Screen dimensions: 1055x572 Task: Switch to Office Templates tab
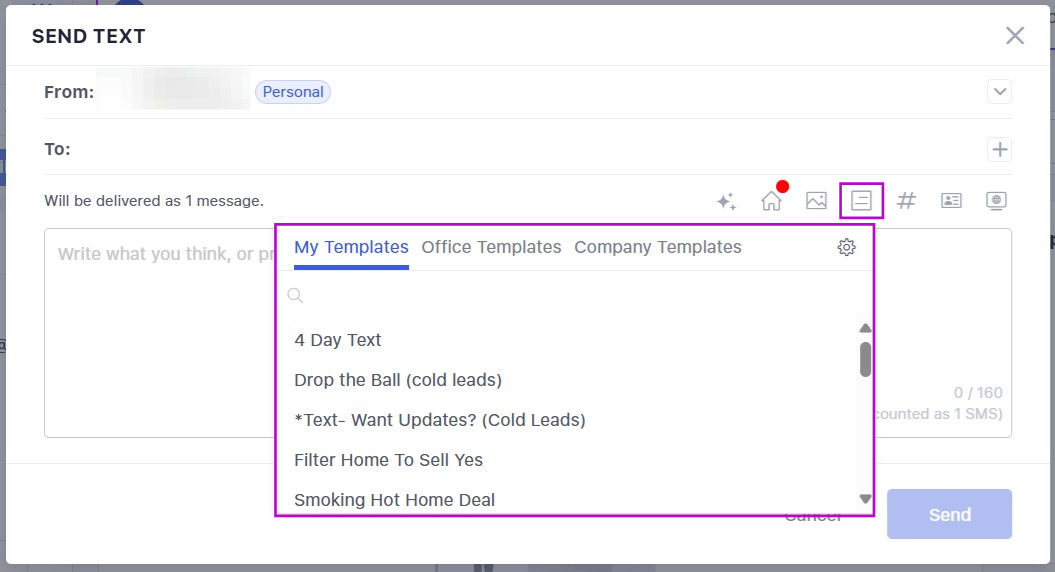[491, 247]
